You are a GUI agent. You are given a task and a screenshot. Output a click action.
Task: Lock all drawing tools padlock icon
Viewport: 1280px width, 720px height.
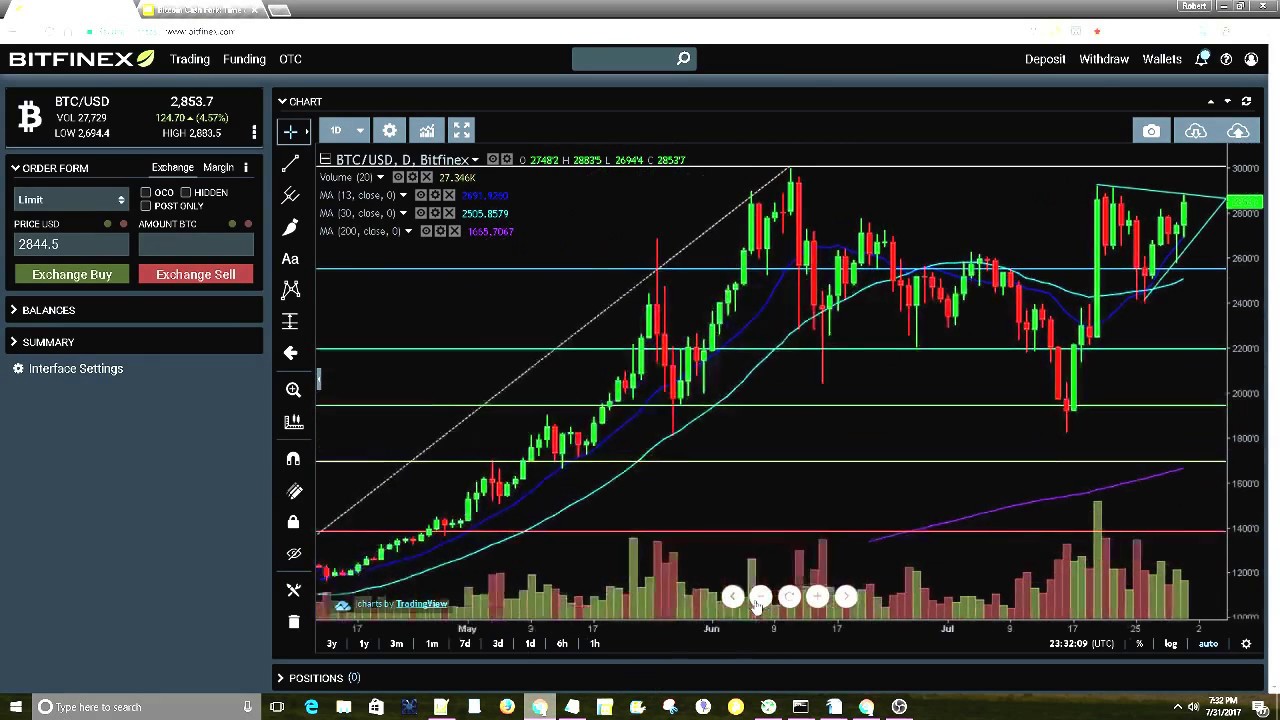[x=293, y=522]
